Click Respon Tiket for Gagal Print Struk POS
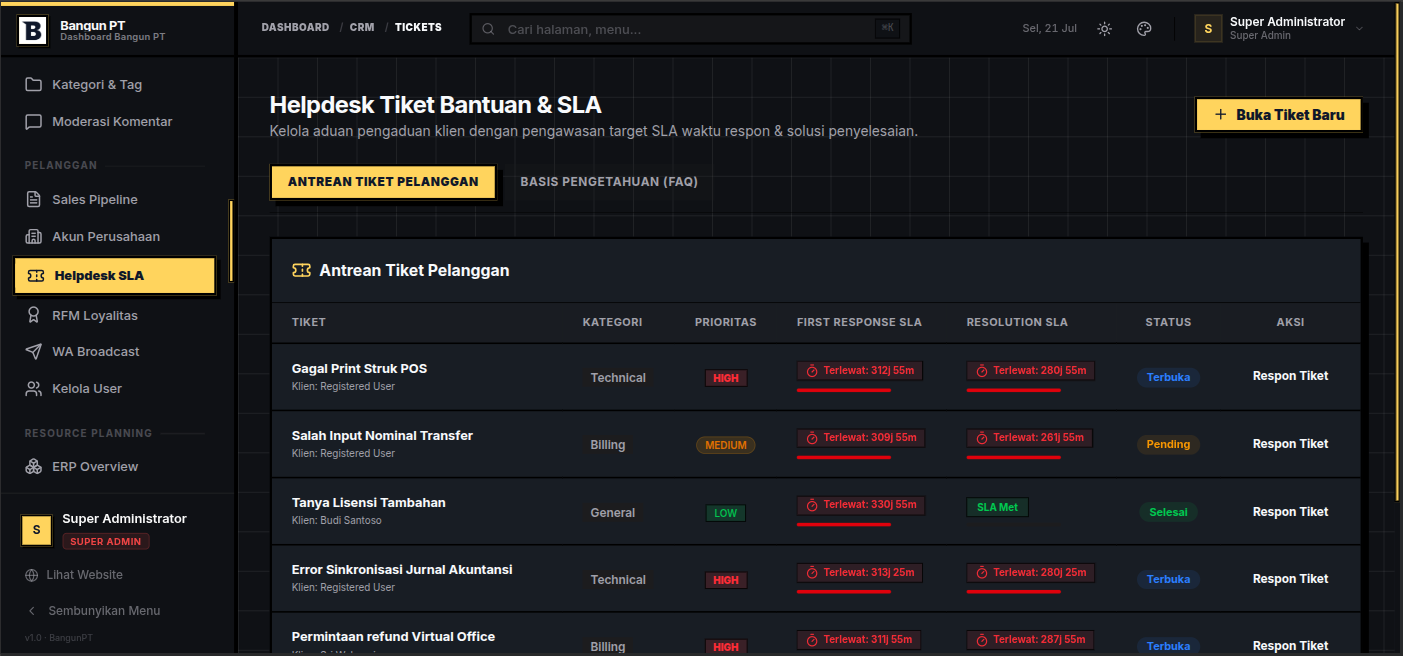1403x656 pixels. 1290,376
